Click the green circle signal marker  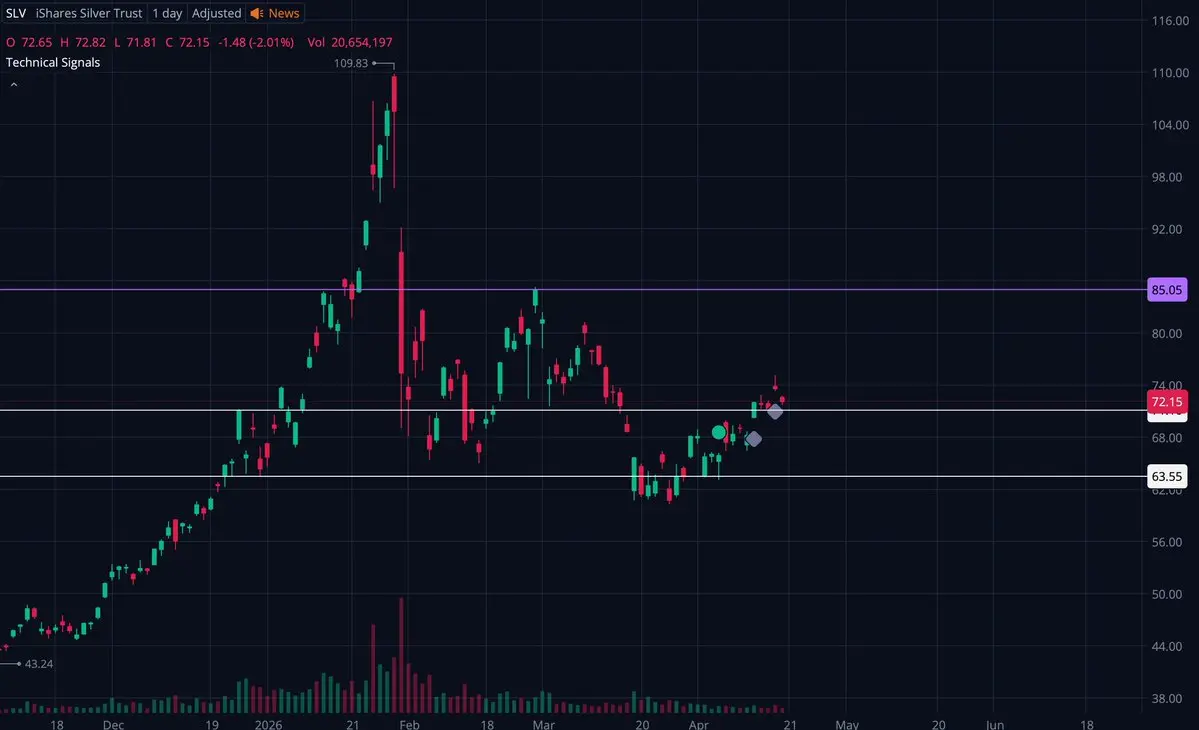[x=719, y=432]
